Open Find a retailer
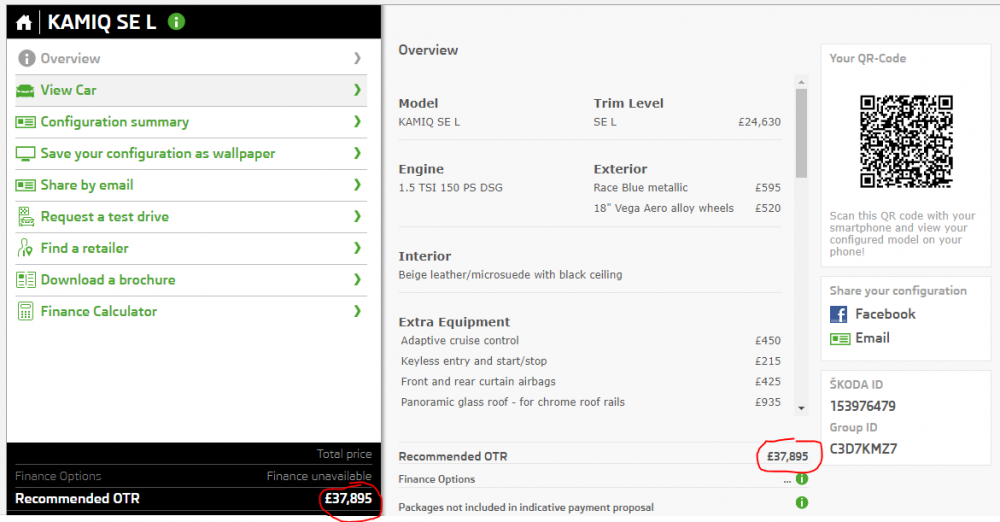The image size is (1000, 522). pyautogui.click(x=191, y=248)
